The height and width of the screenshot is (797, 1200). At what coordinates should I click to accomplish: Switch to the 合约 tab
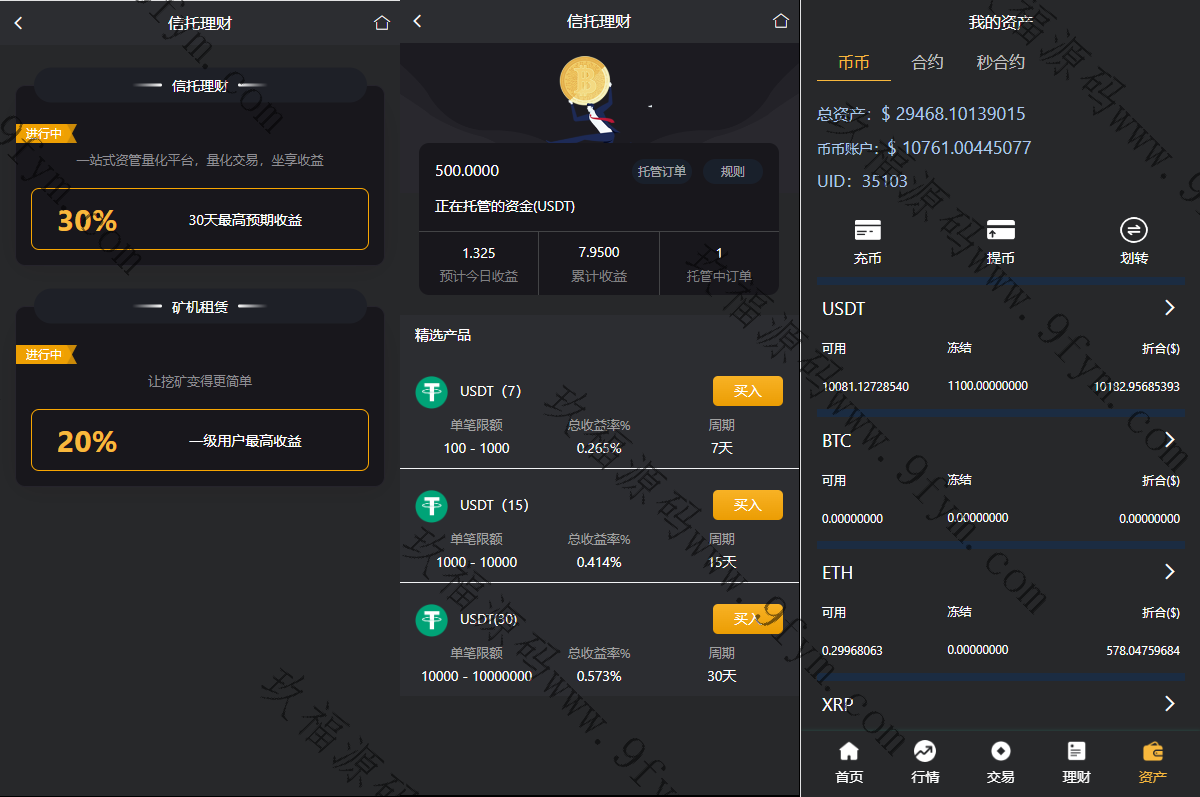coord(927,62)
